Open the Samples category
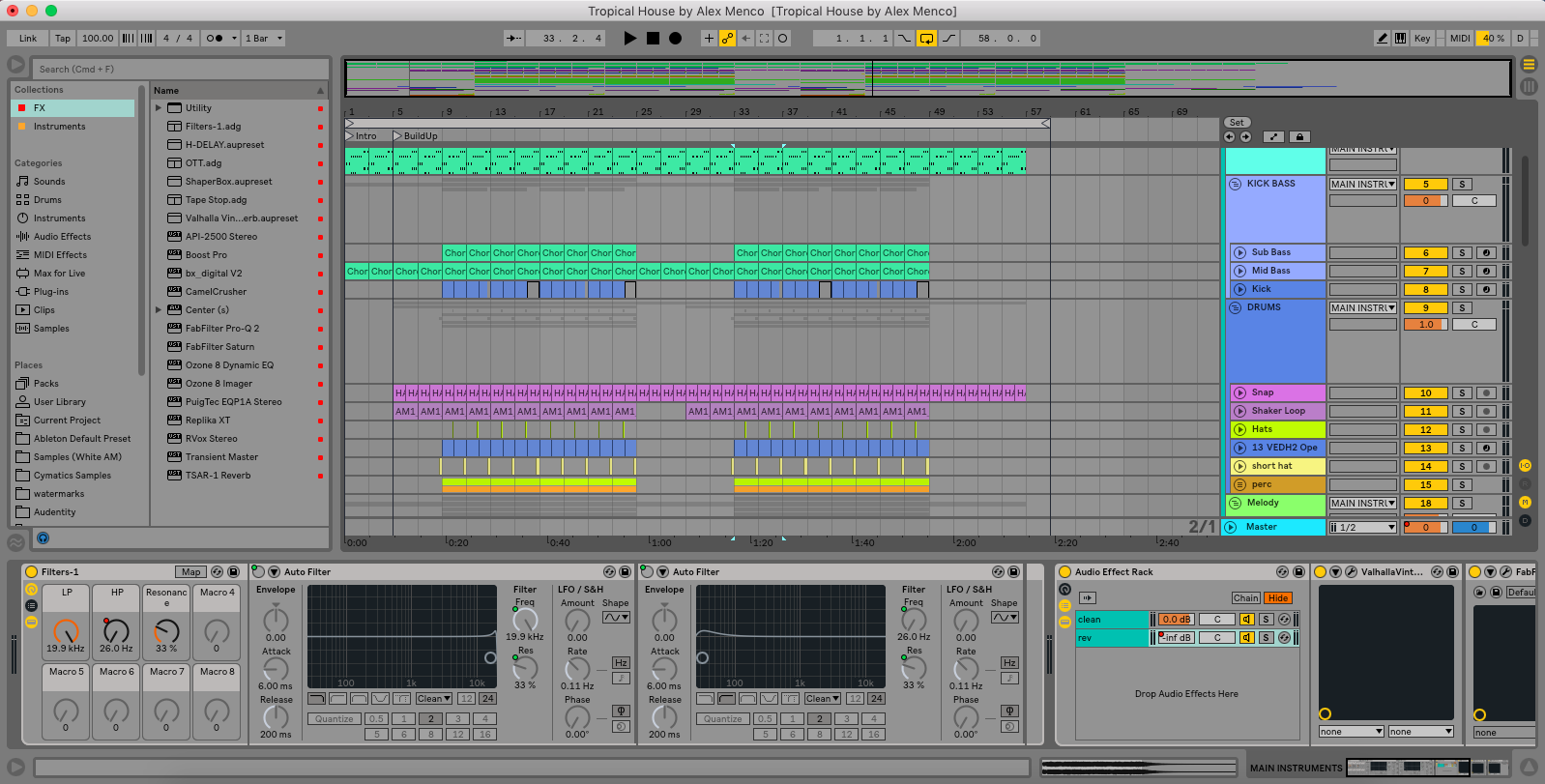Screen dimensions: 1545x784 [51, 329]
